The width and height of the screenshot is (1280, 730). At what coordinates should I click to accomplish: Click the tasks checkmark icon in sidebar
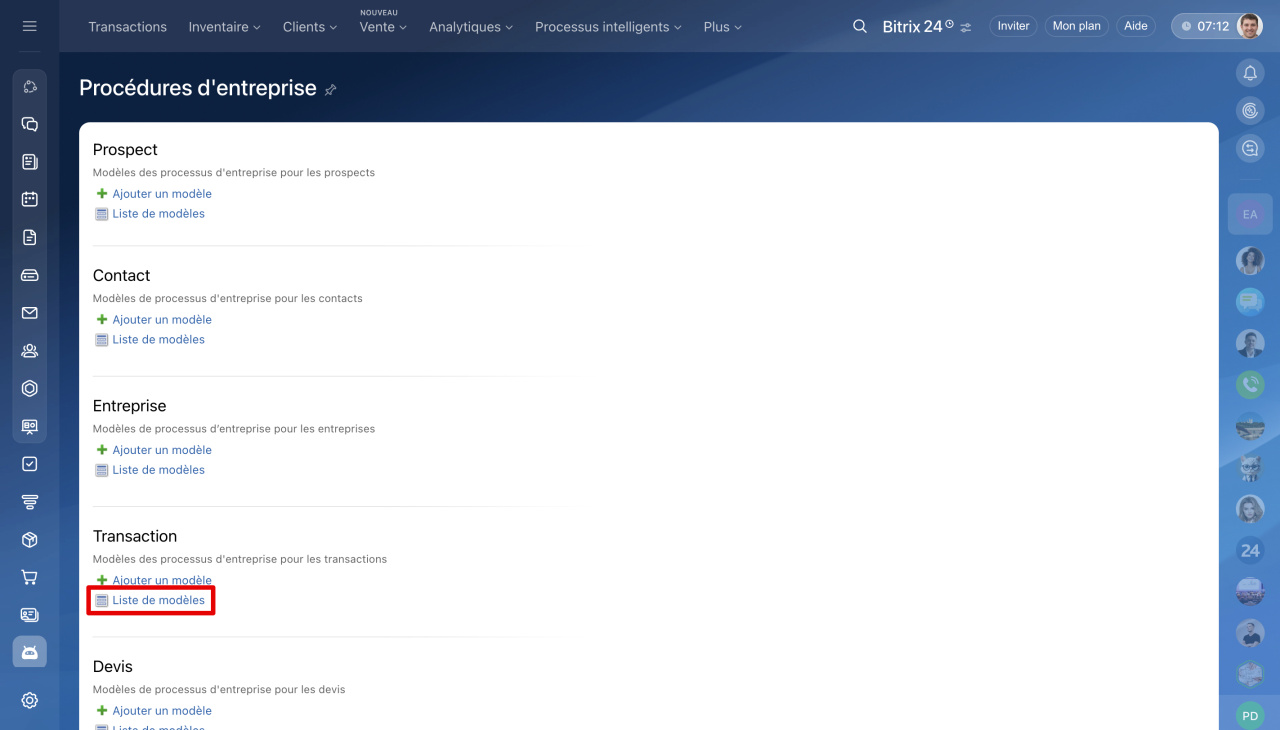coord(30,464)
